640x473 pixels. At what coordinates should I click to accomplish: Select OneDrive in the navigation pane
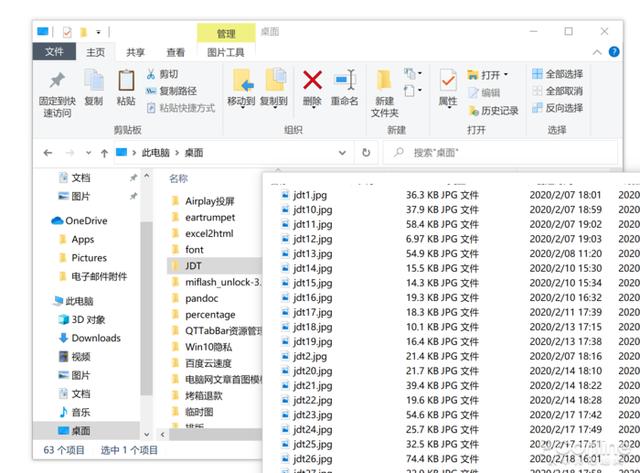(80, 221)
